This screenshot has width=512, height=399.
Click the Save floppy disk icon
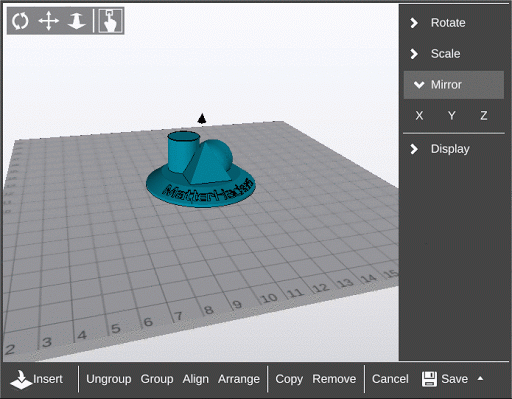click(x=429, y=379)
